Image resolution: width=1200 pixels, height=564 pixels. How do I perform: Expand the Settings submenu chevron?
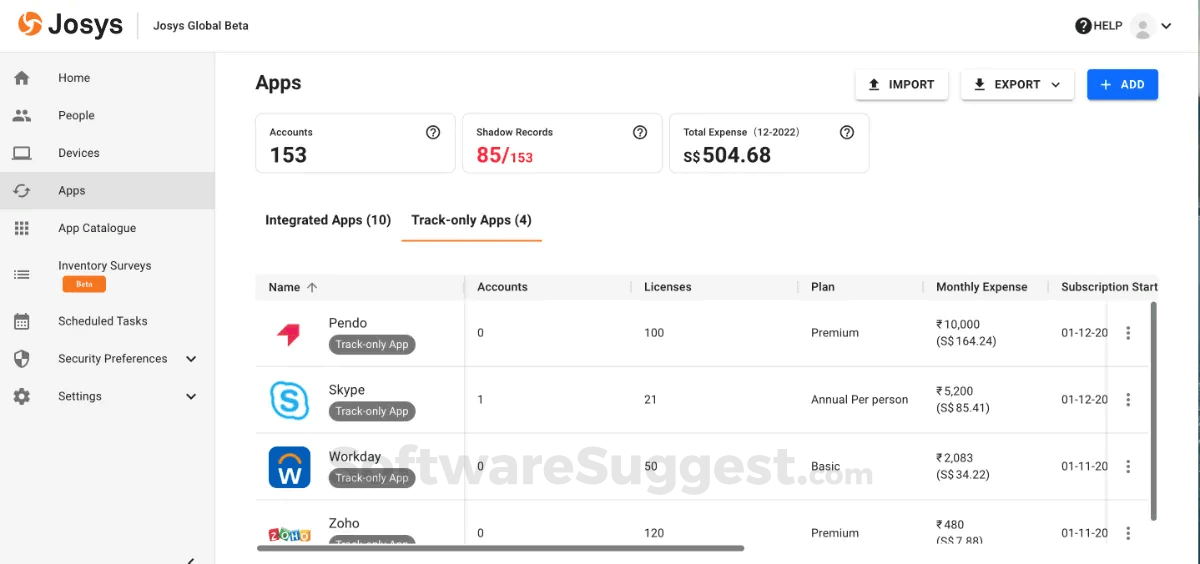191,396
